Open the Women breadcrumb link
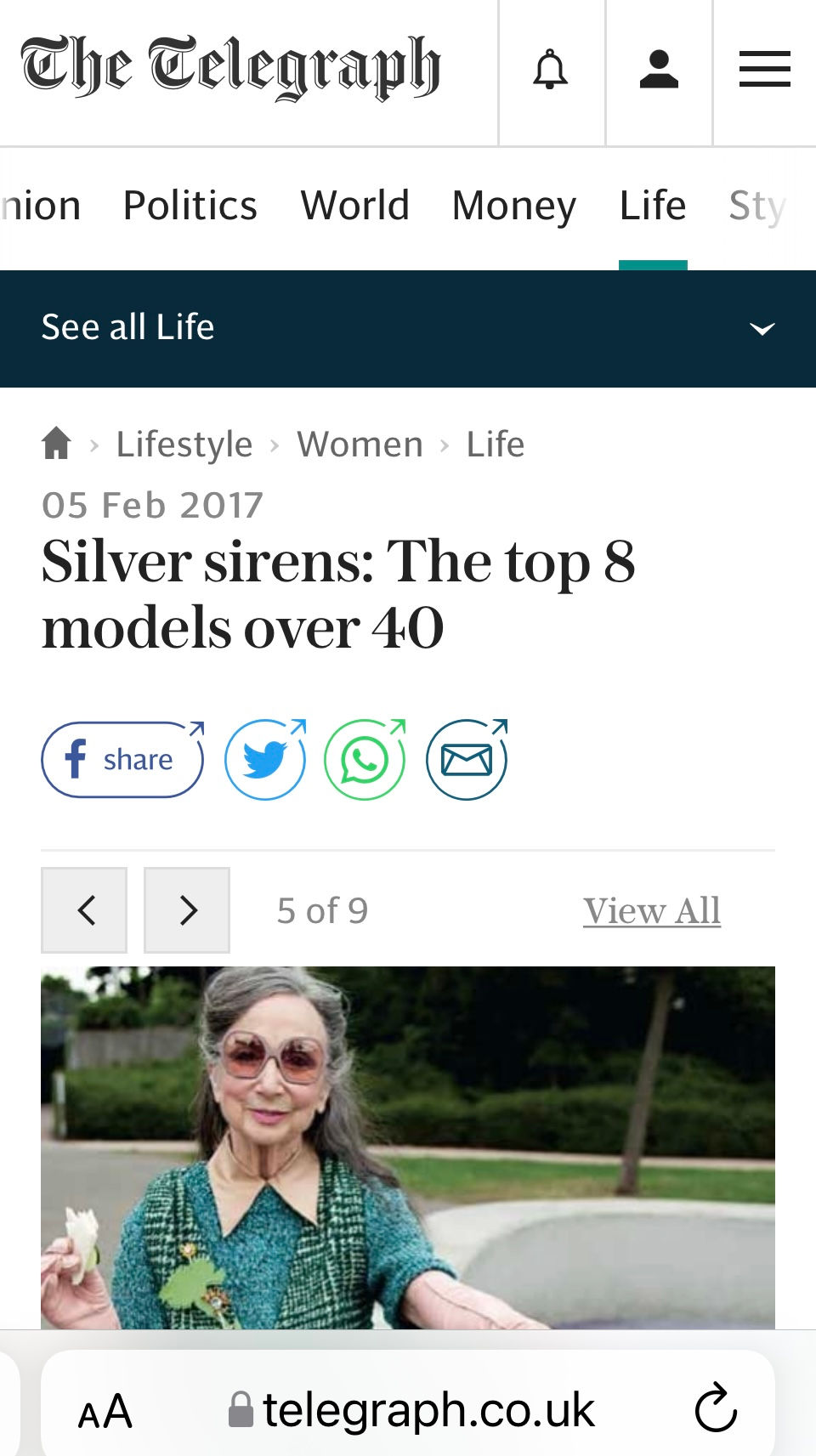The height and width of the screenshot is (1456, 816). point(360,444)
